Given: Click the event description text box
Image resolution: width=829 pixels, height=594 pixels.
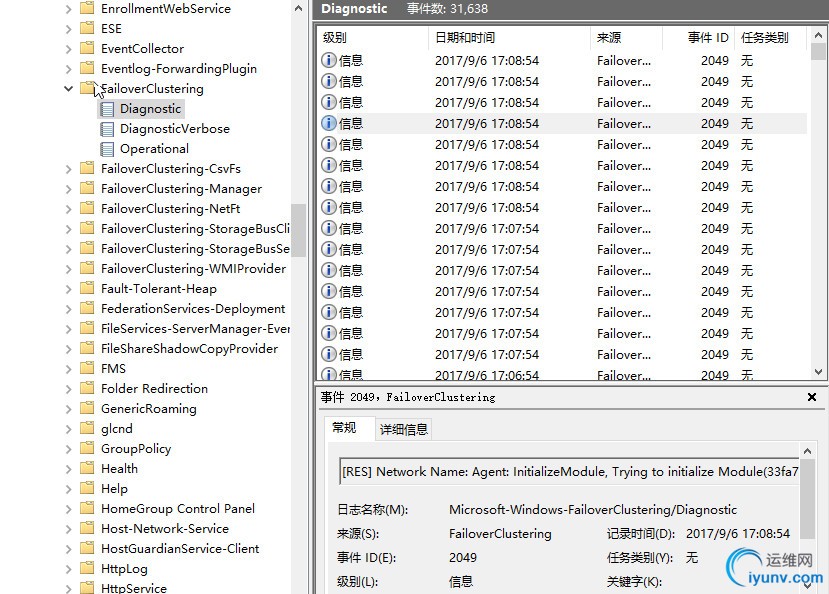Looking at the screenshot, I should tap(569, 472).
